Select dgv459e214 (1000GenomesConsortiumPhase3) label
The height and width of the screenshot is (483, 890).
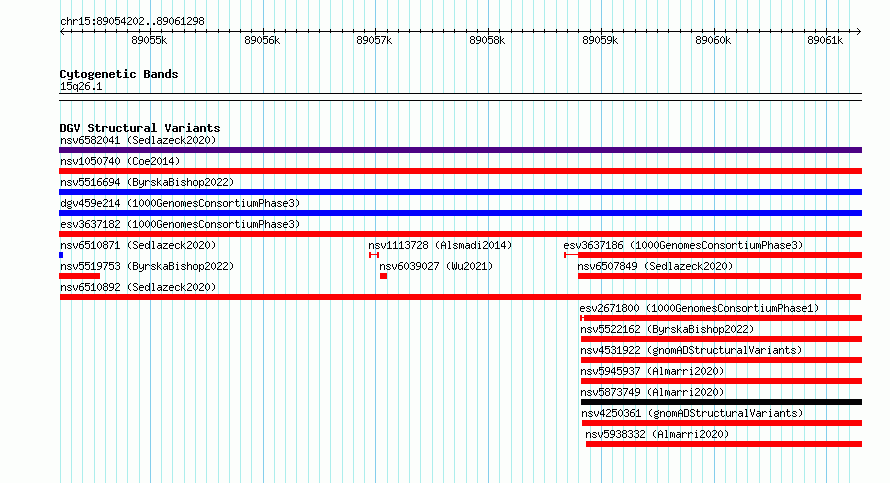point(180,203)
